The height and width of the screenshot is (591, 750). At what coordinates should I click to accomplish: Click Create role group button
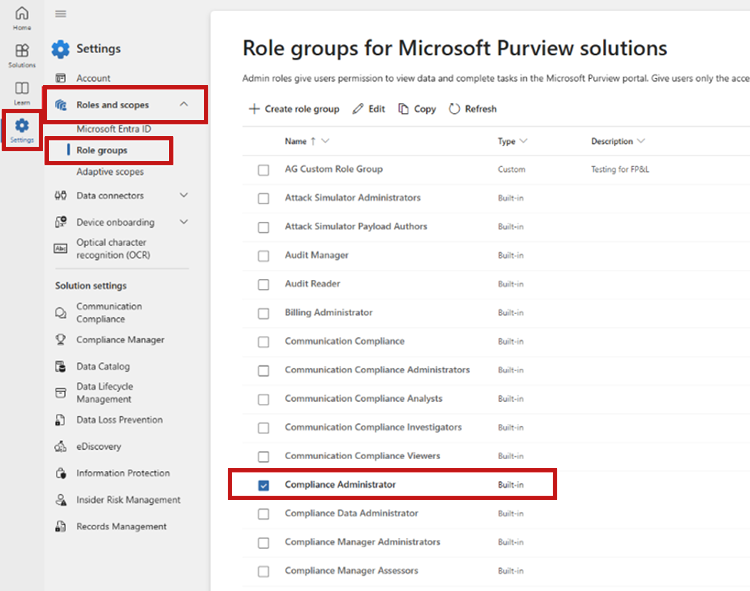(x=294, y=109)
